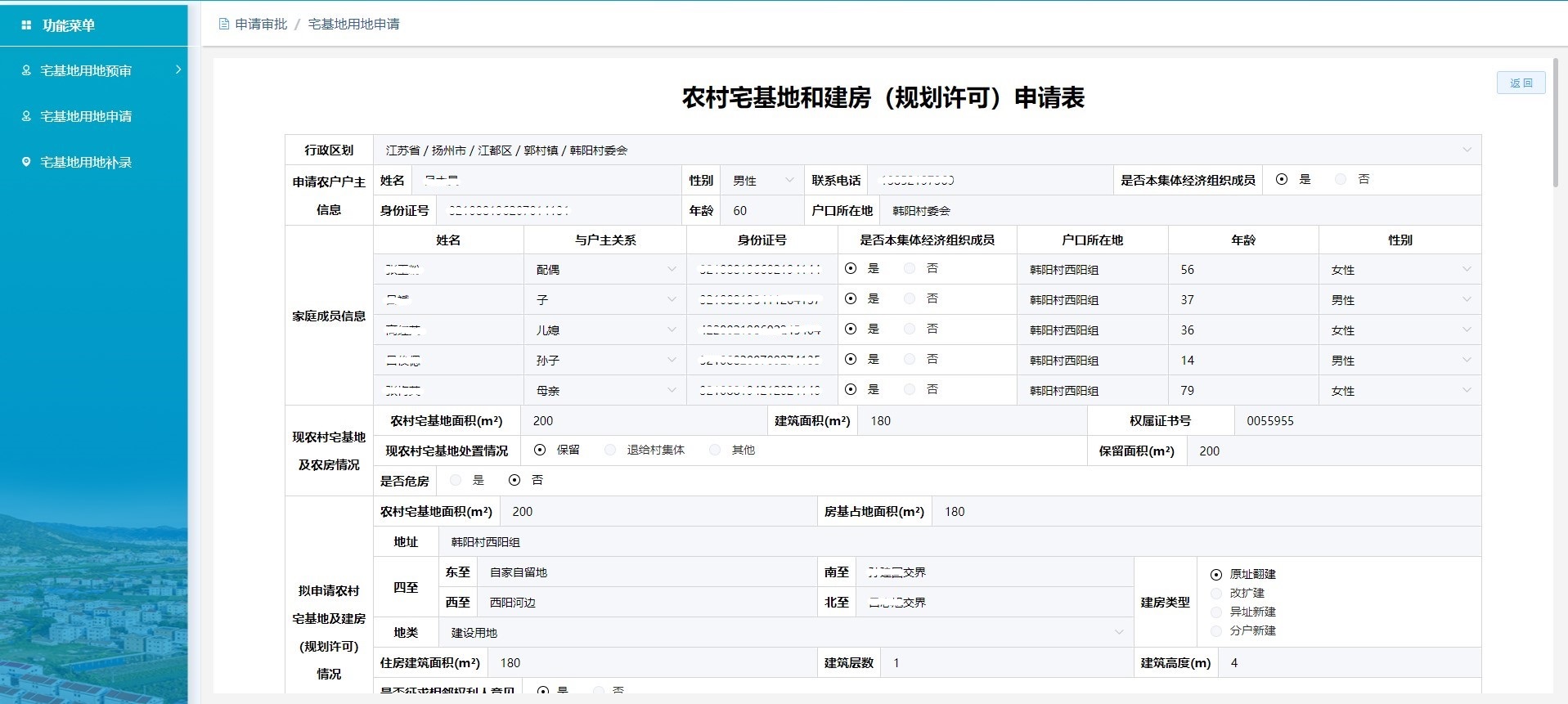Viewport: 1568px width, 704px height.
Task: Click the 权属证书号 input field
Action: click(1356, 421)
